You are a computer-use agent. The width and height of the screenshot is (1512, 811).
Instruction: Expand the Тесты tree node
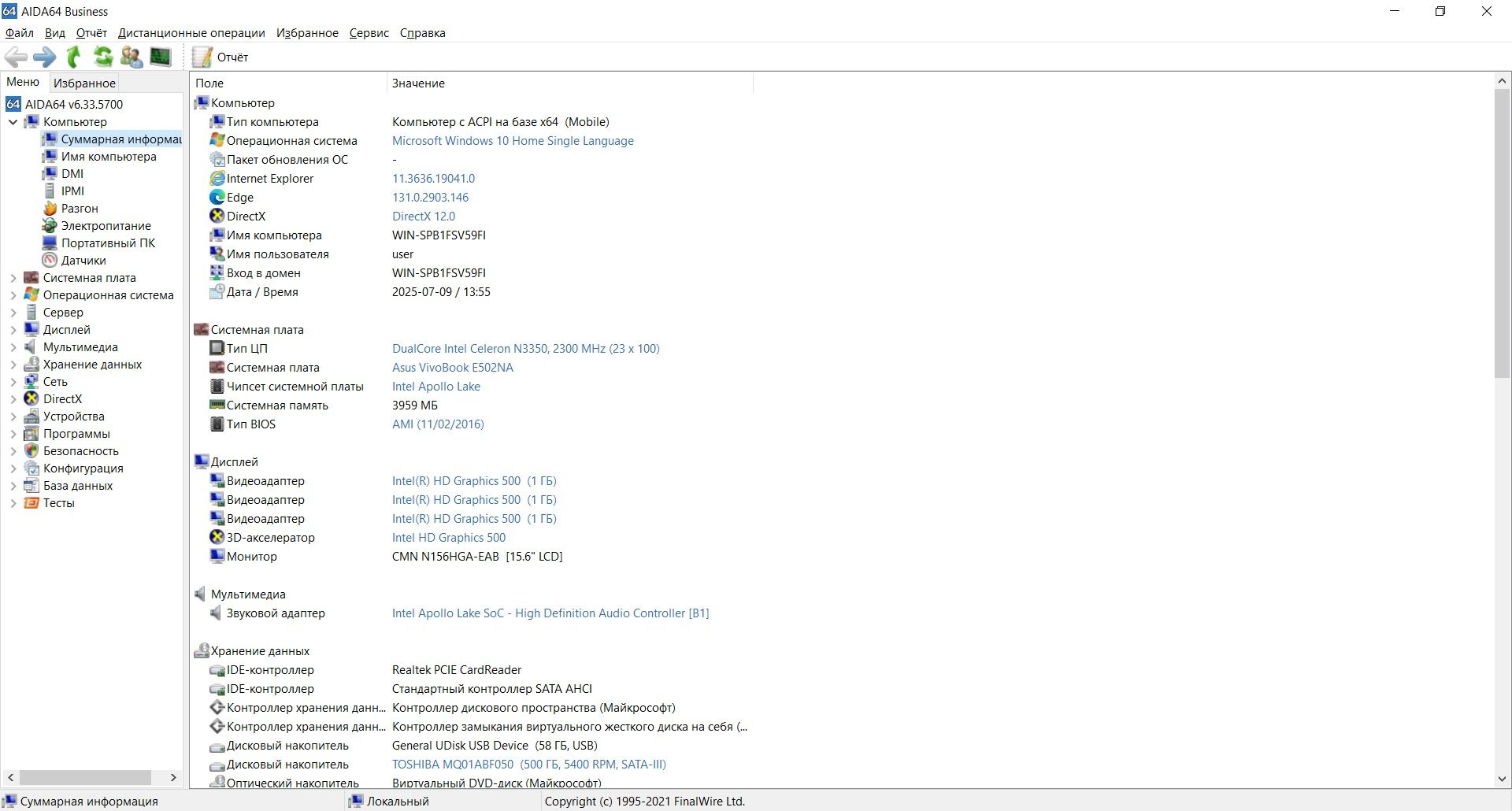tap(13, 503)
